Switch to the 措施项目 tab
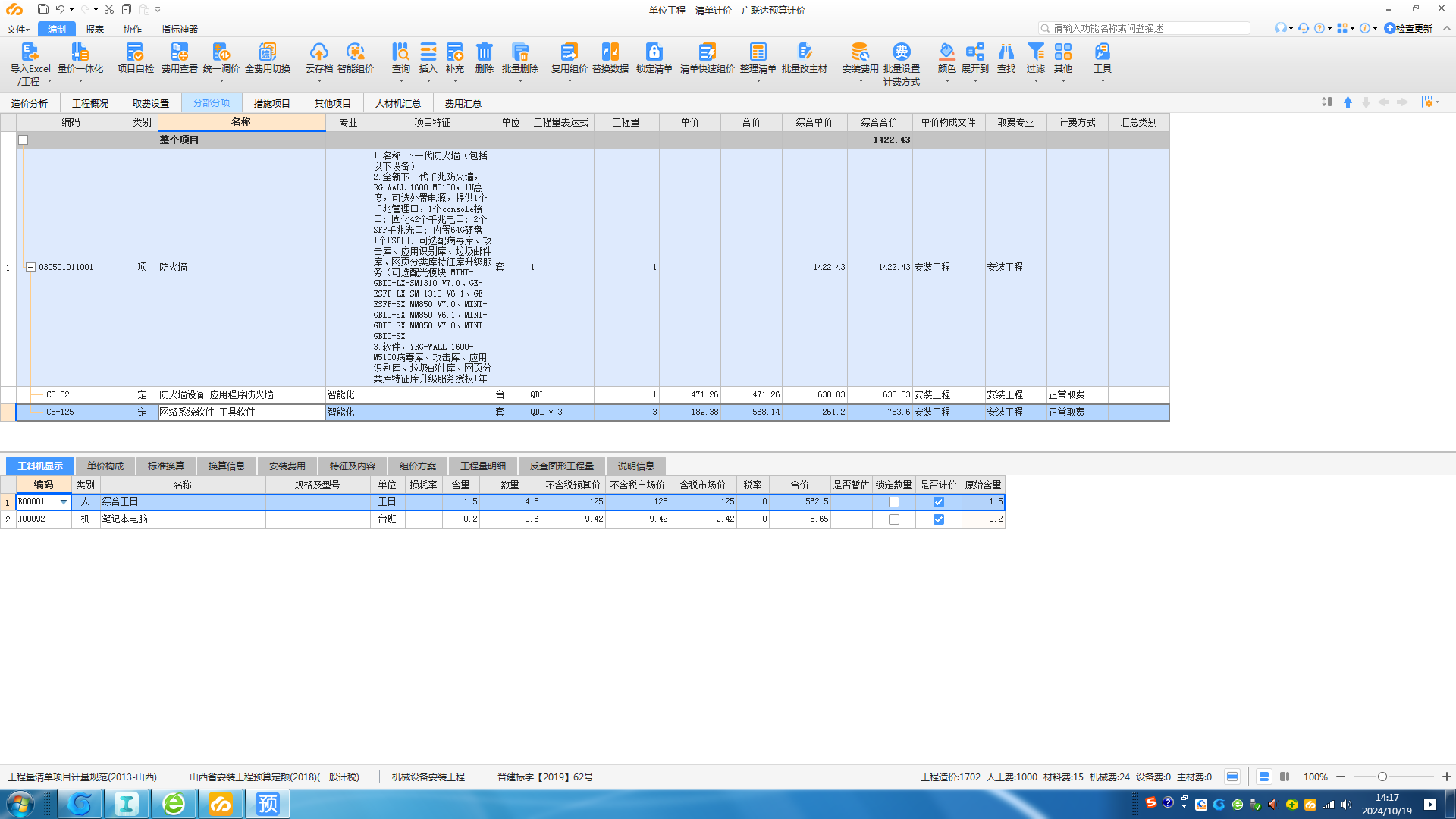Viewport: 1456px width, 819px height. 271,103
